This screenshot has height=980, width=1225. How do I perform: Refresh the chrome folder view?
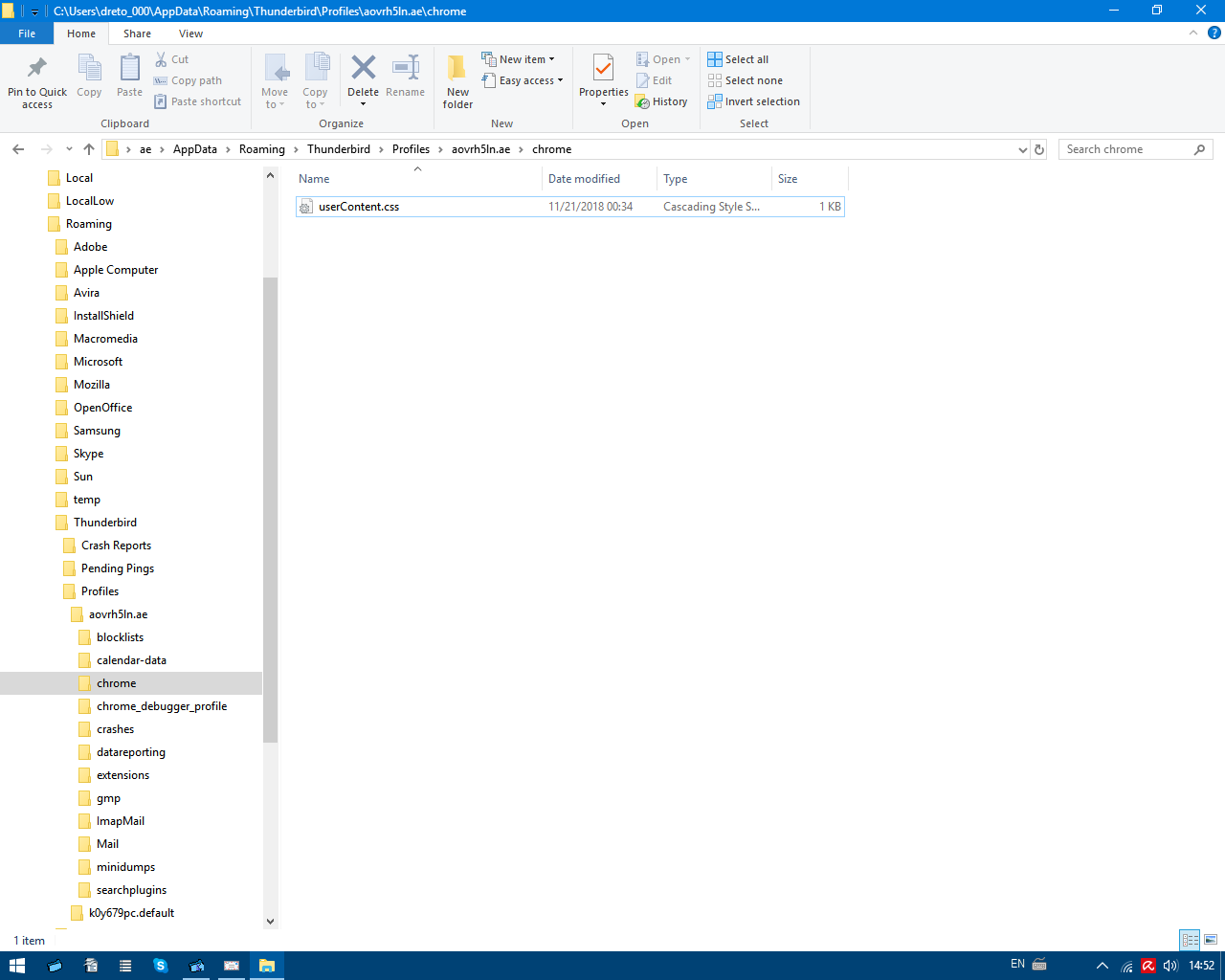[x=1039, y=149]
